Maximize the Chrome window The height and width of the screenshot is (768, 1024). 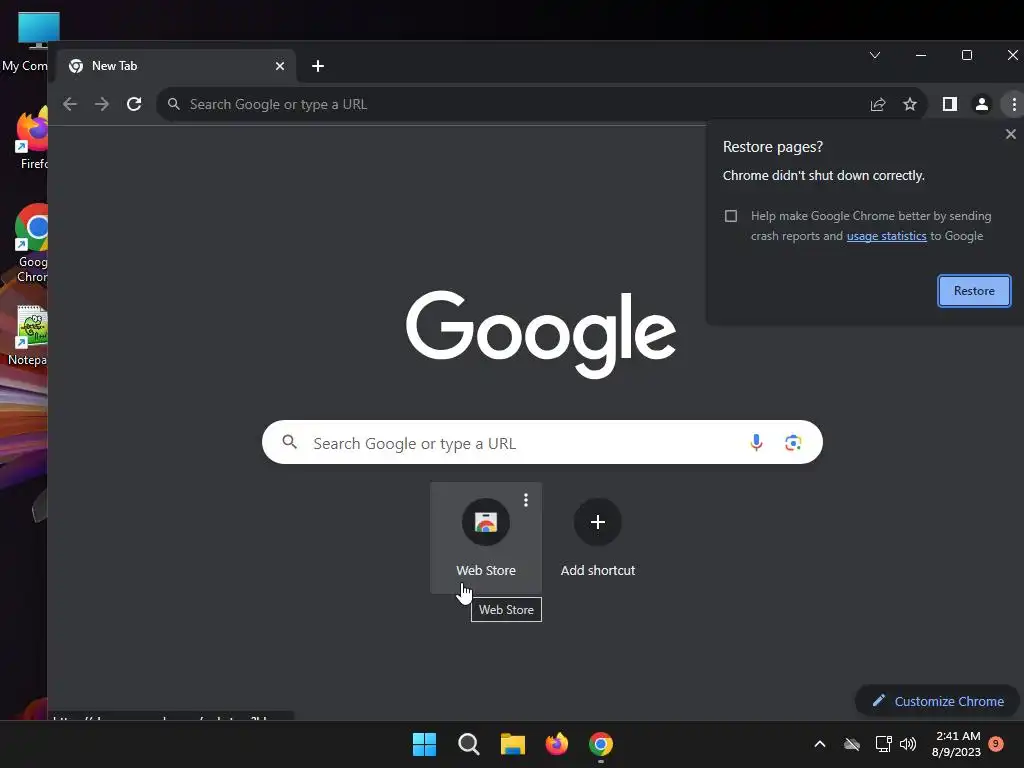click(x=967, y=56)
